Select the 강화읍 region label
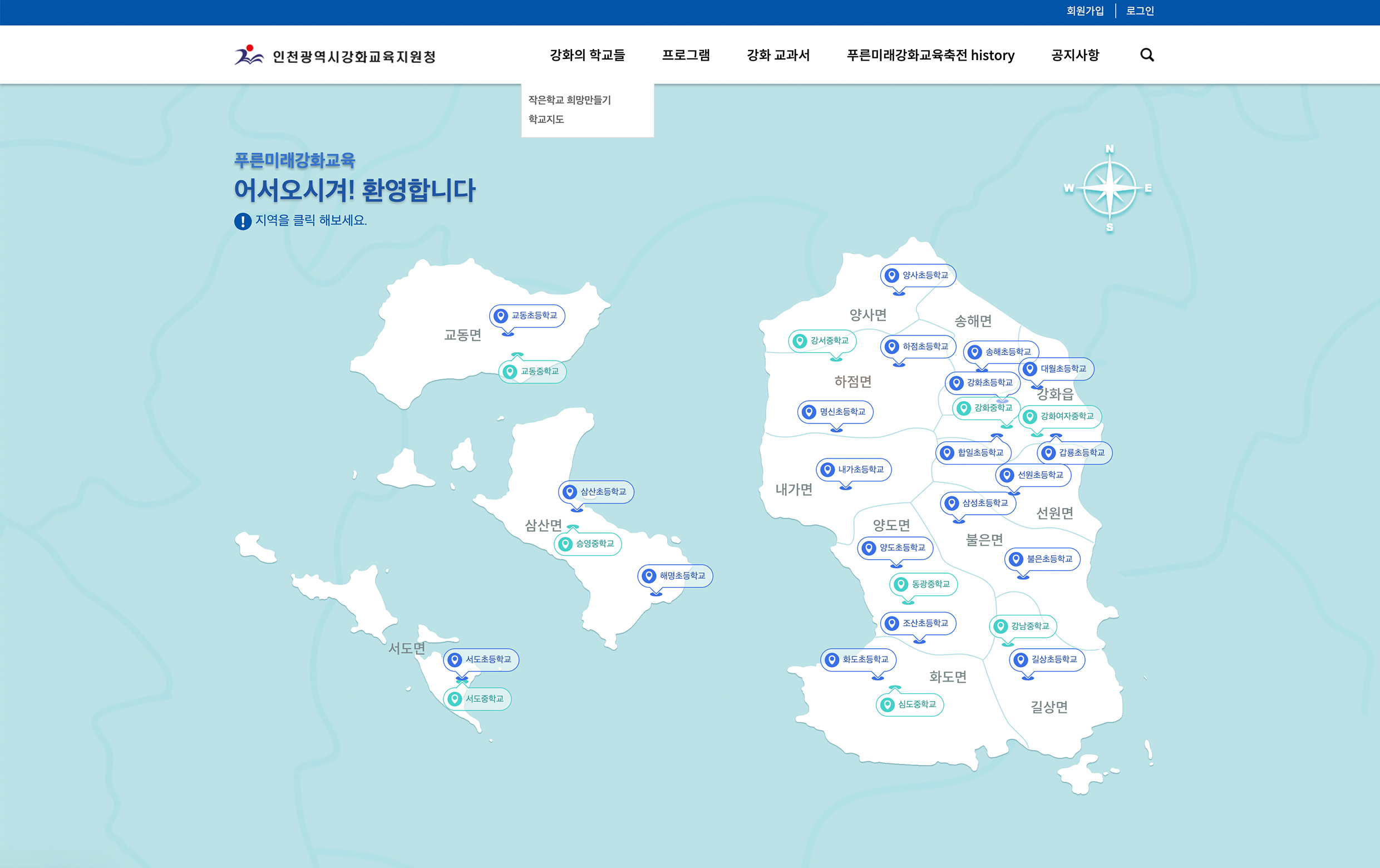This screenshot has height=868, width=1380. (1055, 394)
